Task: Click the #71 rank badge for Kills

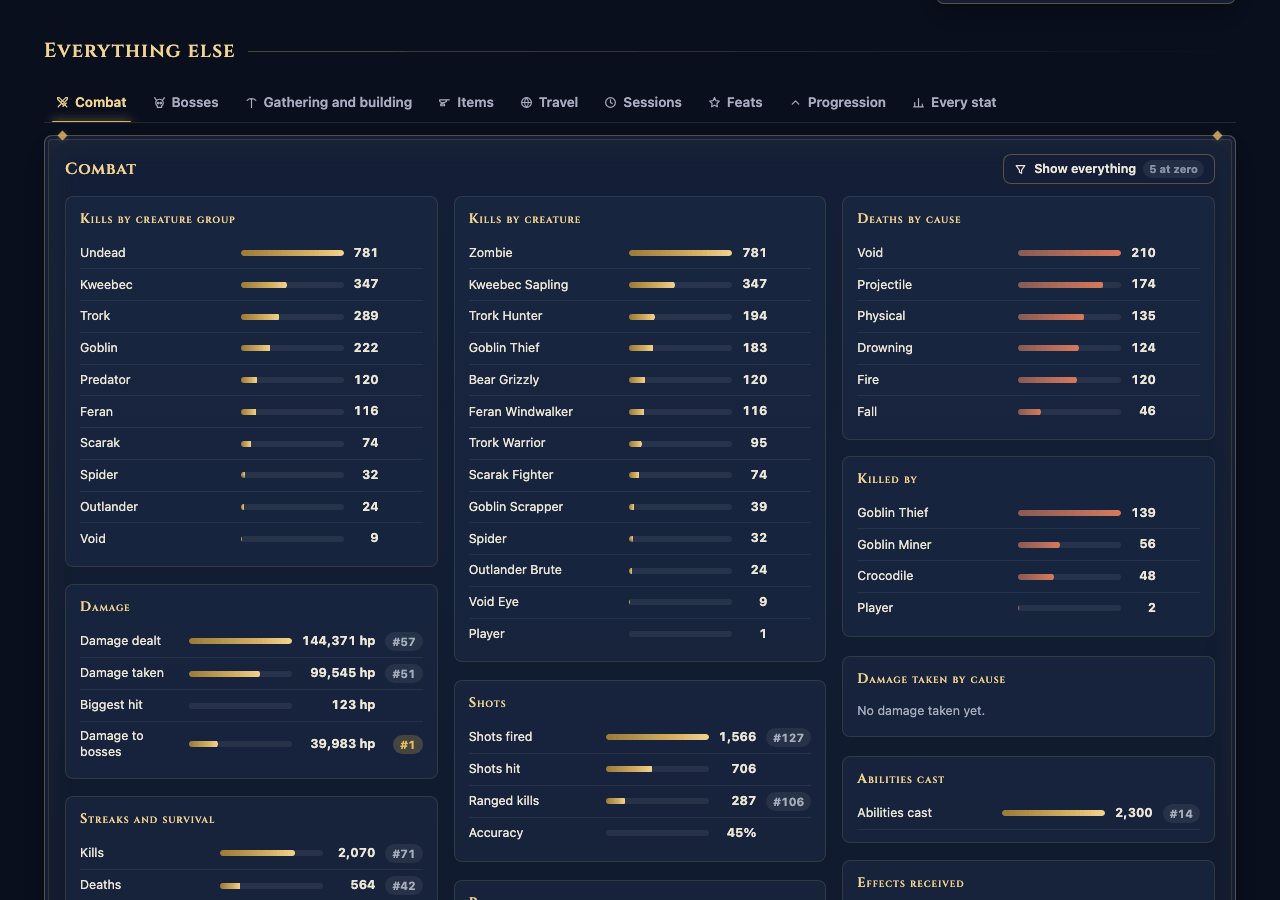Action: point(403,854)
